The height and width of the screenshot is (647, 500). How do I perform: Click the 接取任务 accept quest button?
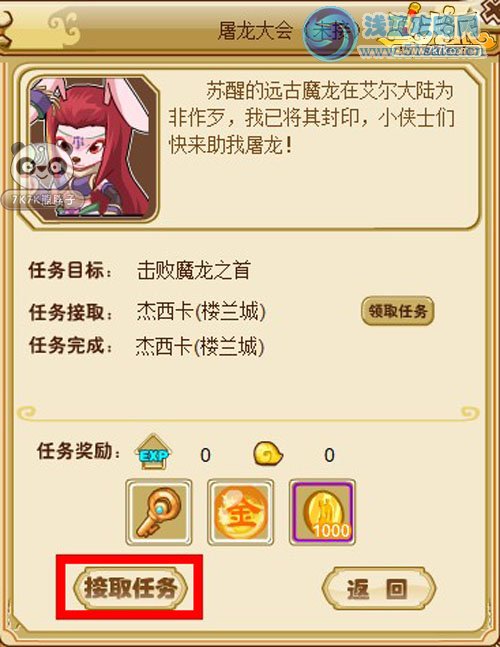click(x=130, y=588)
